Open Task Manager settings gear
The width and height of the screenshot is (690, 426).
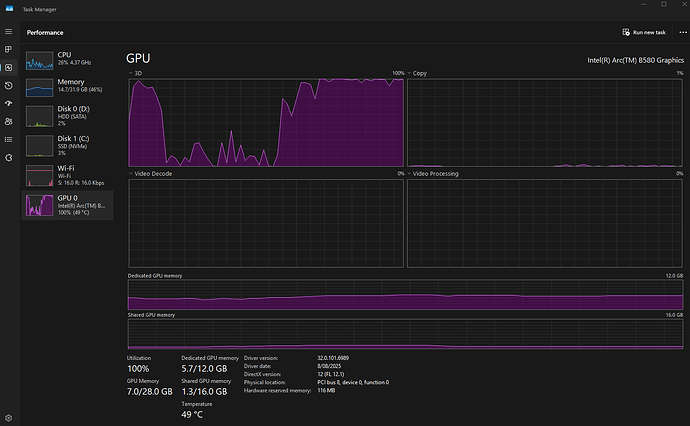click(8, 418)
